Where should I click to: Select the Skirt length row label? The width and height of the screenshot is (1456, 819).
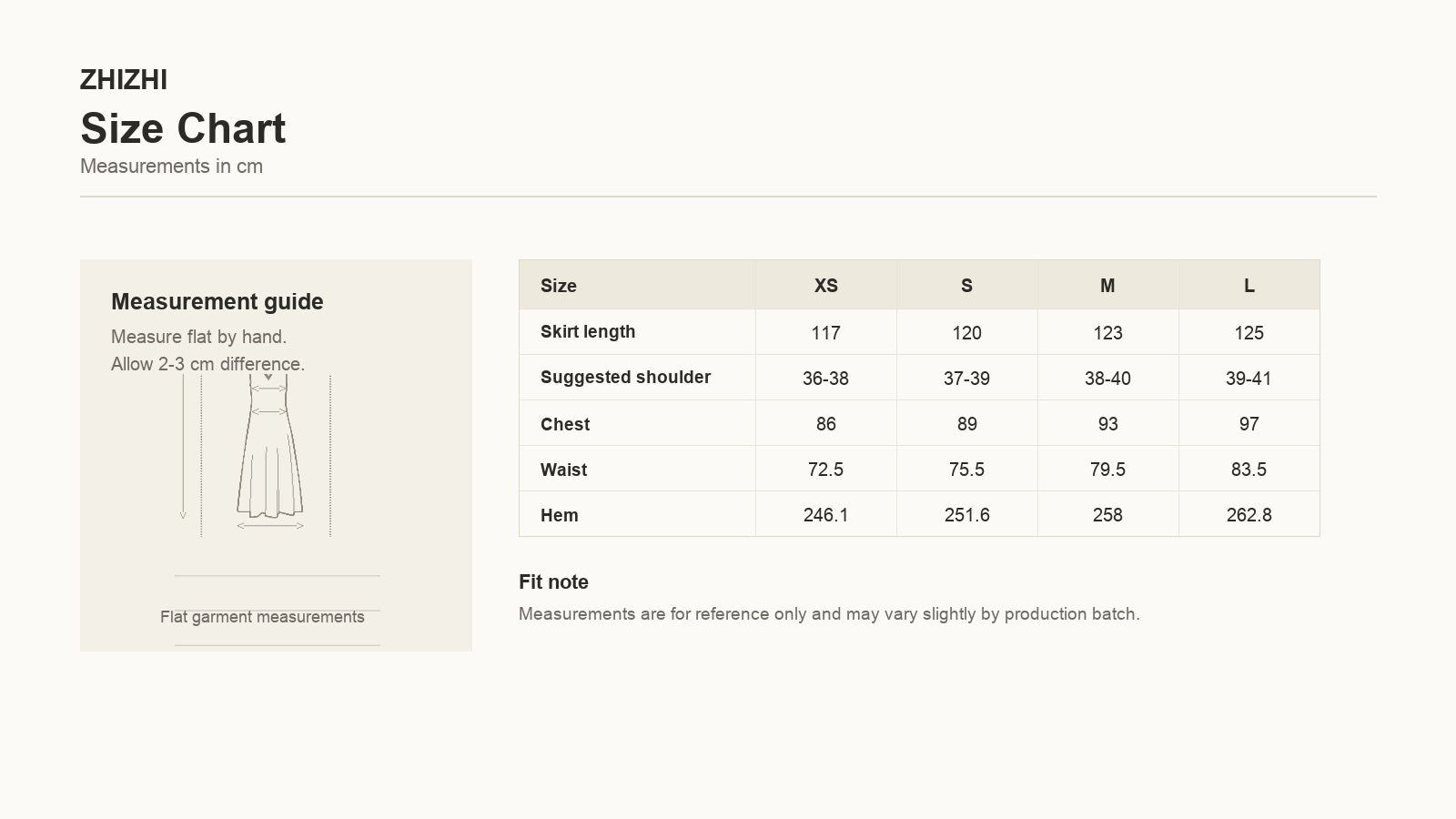[x=588, y=331]
